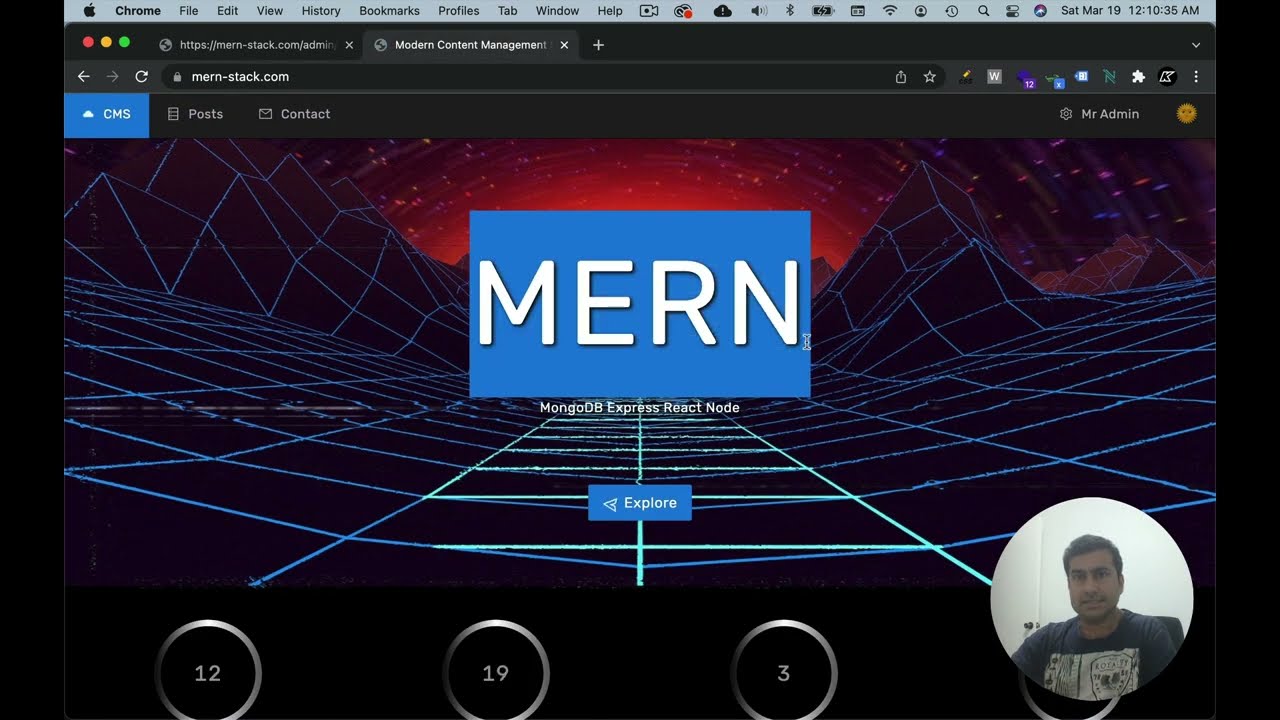Image resolution: width=1280 pixels, height=720 pixels.
Task: Open the Posts page in navbar
Action: [x=195, y=114]
